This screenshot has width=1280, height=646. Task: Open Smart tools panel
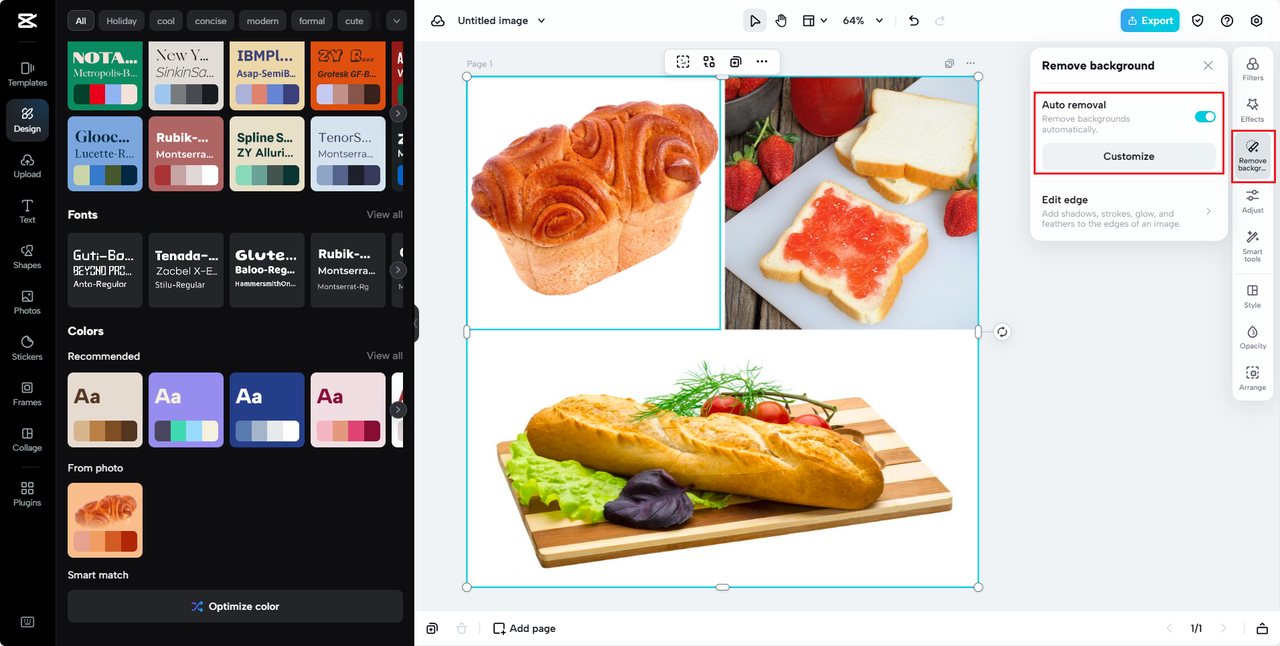tap(1252, 246)
